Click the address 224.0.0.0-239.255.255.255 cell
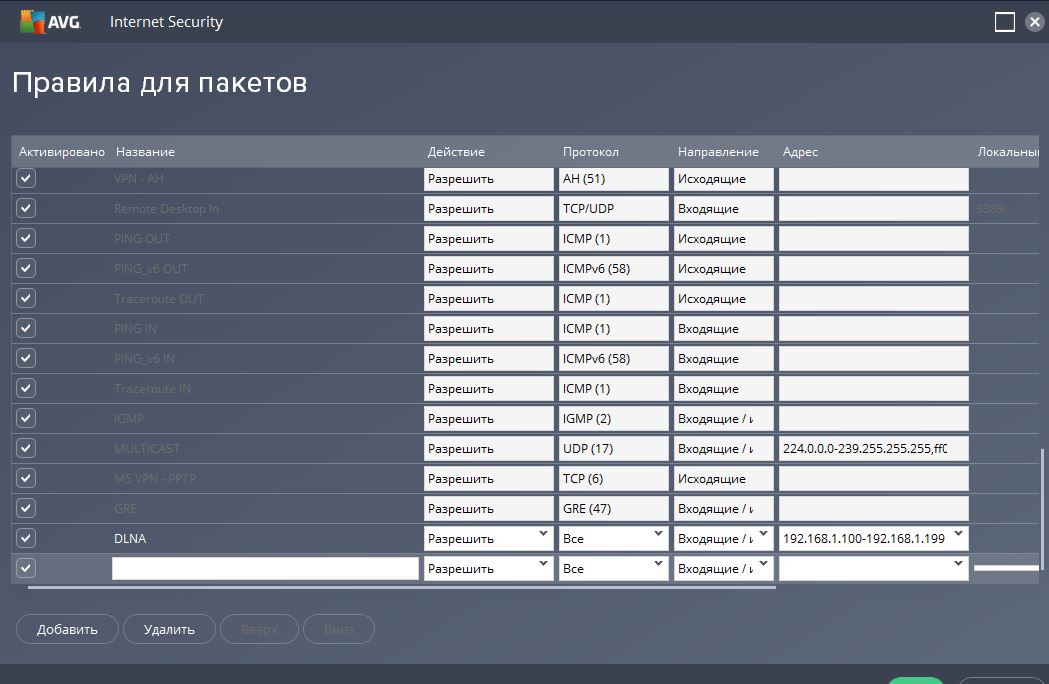The height and width of the screenshot is (684, 1049). (874, 448)
